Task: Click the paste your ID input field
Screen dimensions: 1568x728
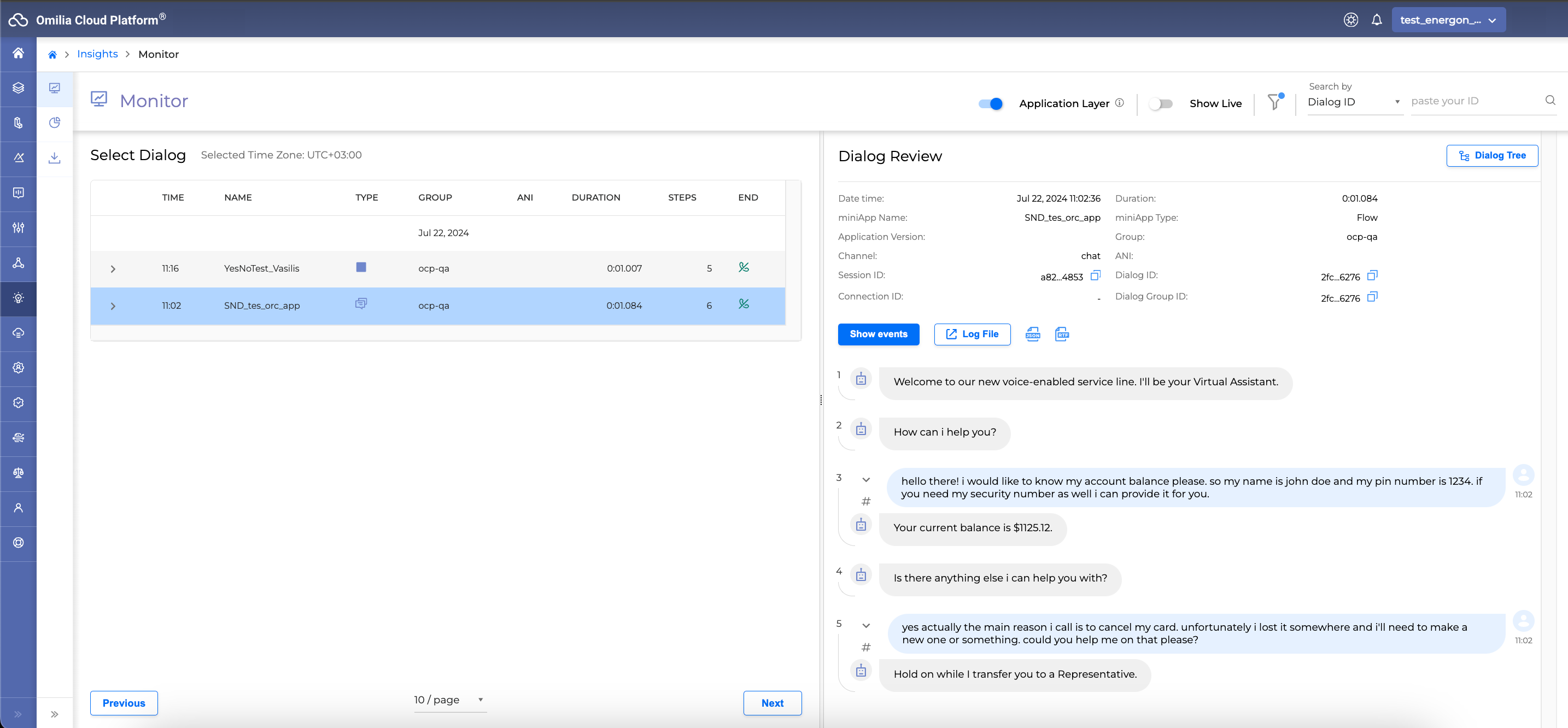Action: pos(1473,101)
